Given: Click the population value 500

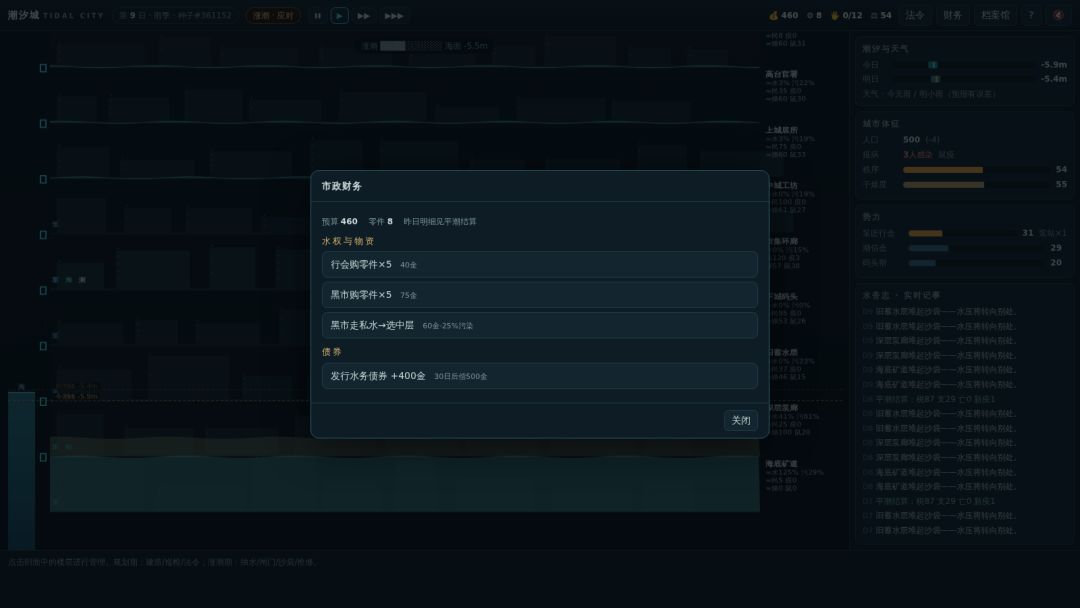Looking at the screenshot, I should coord(911,140).
